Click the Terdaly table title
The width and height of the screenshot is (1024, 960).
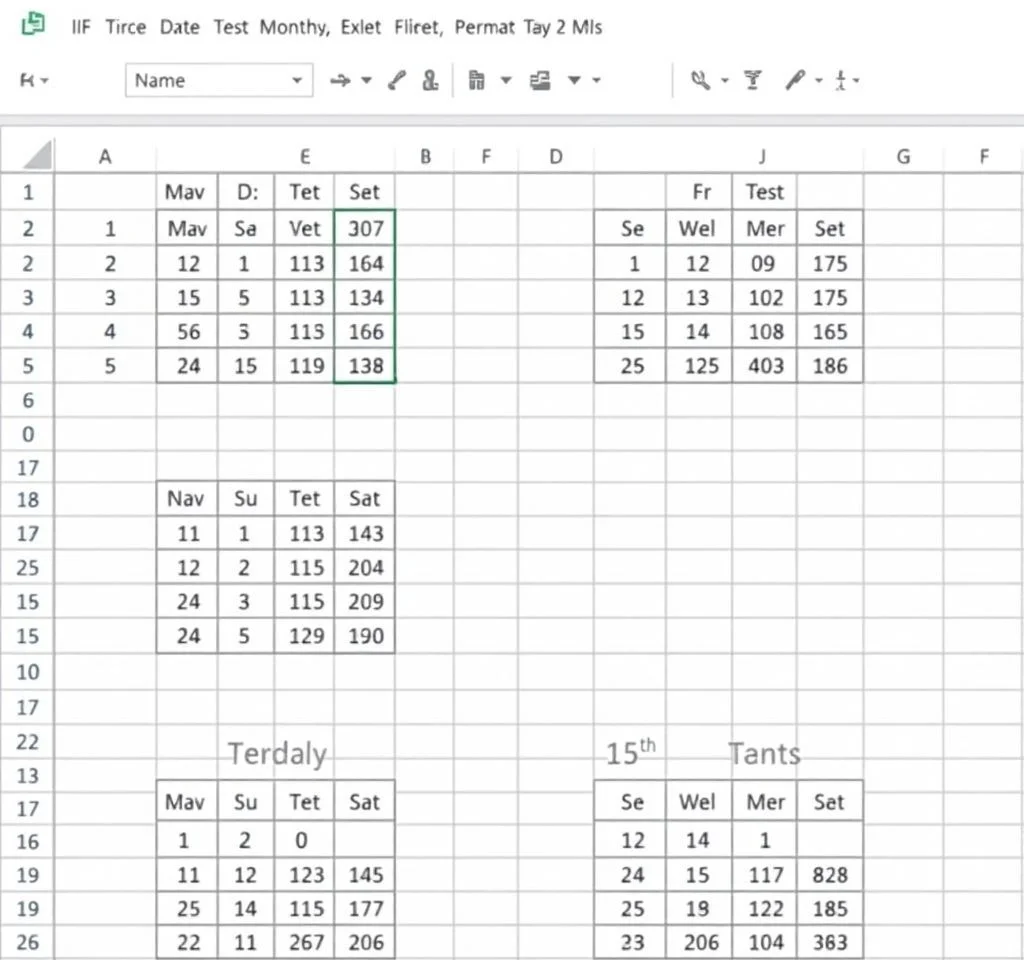(x=276, y=753)
